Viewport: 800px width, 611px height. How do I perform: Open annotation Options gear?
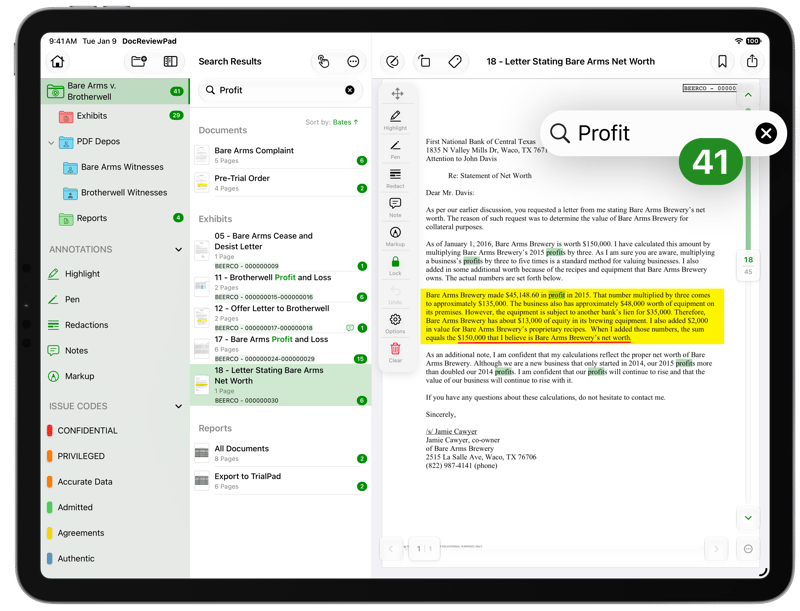[x=395, y=323]
